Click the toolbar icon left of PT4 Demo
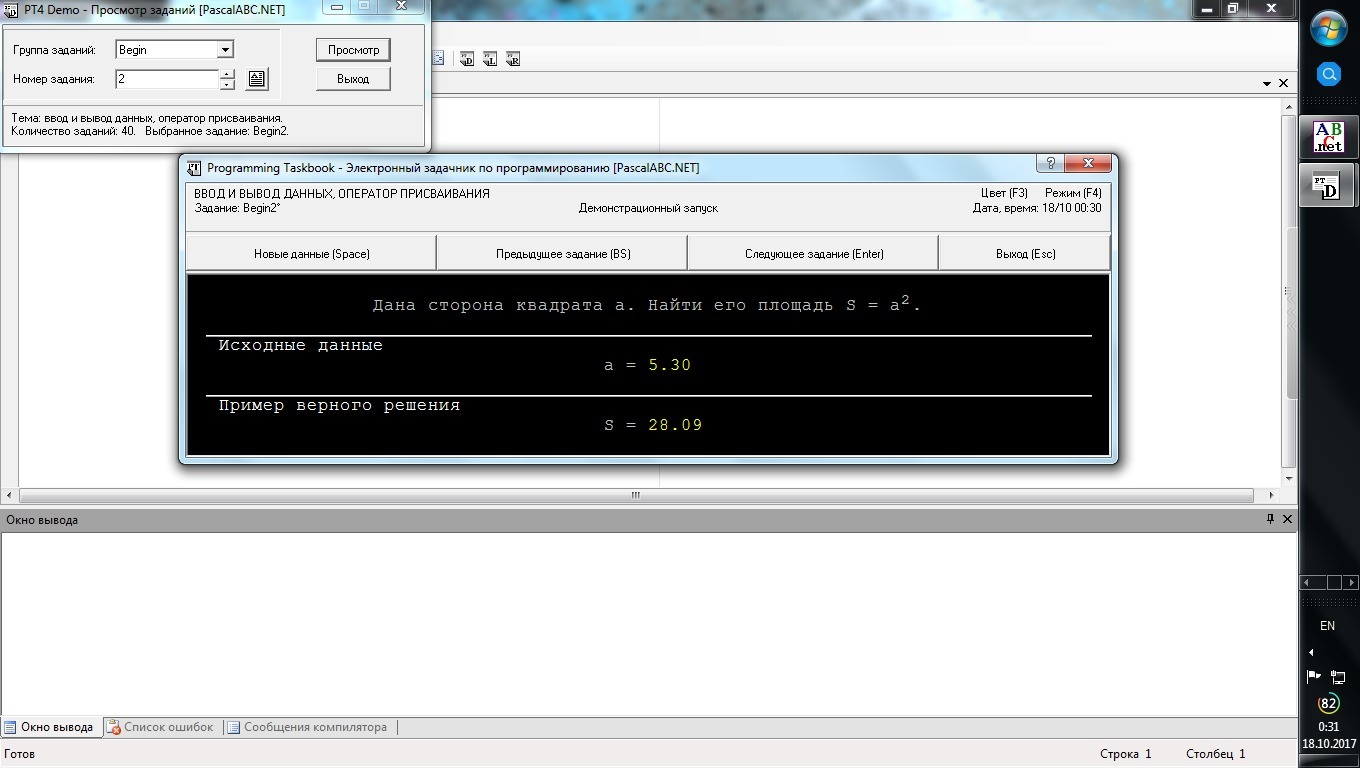Screen dimensions: 1360x768 438,59
